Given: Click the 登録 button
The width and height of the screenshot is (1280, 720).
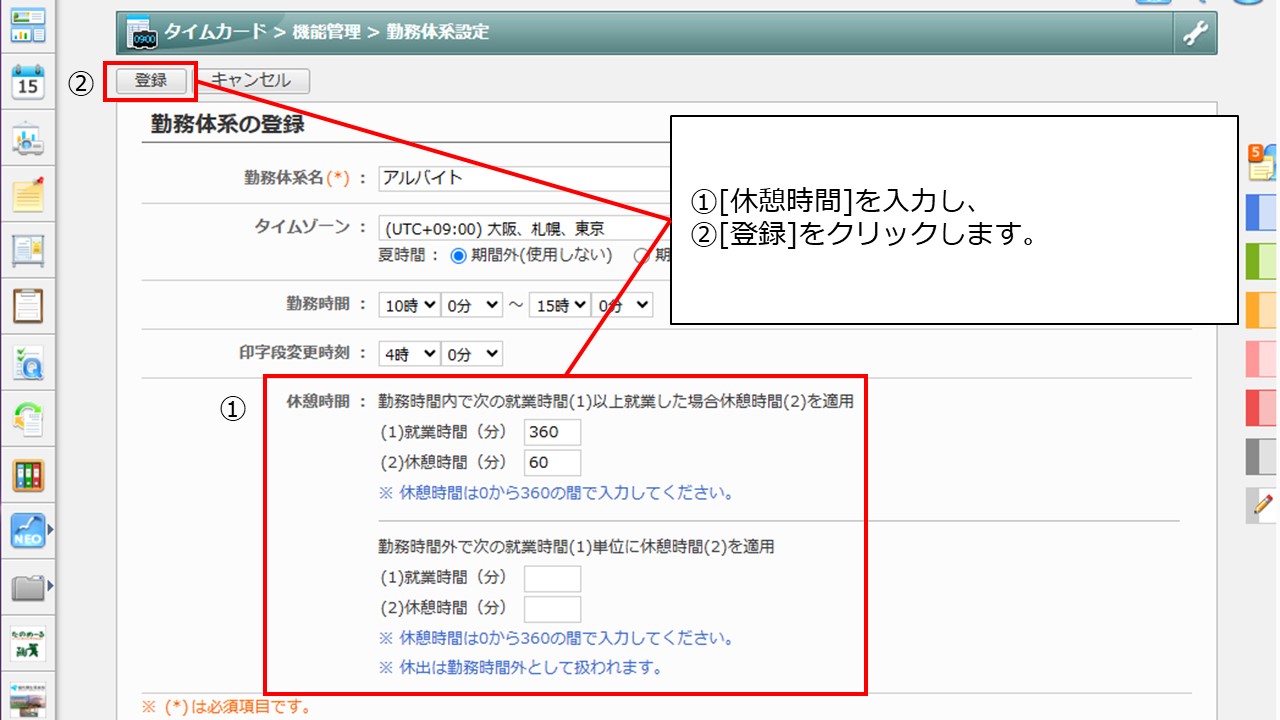Looking at the screenshot, I should [151, 81].
